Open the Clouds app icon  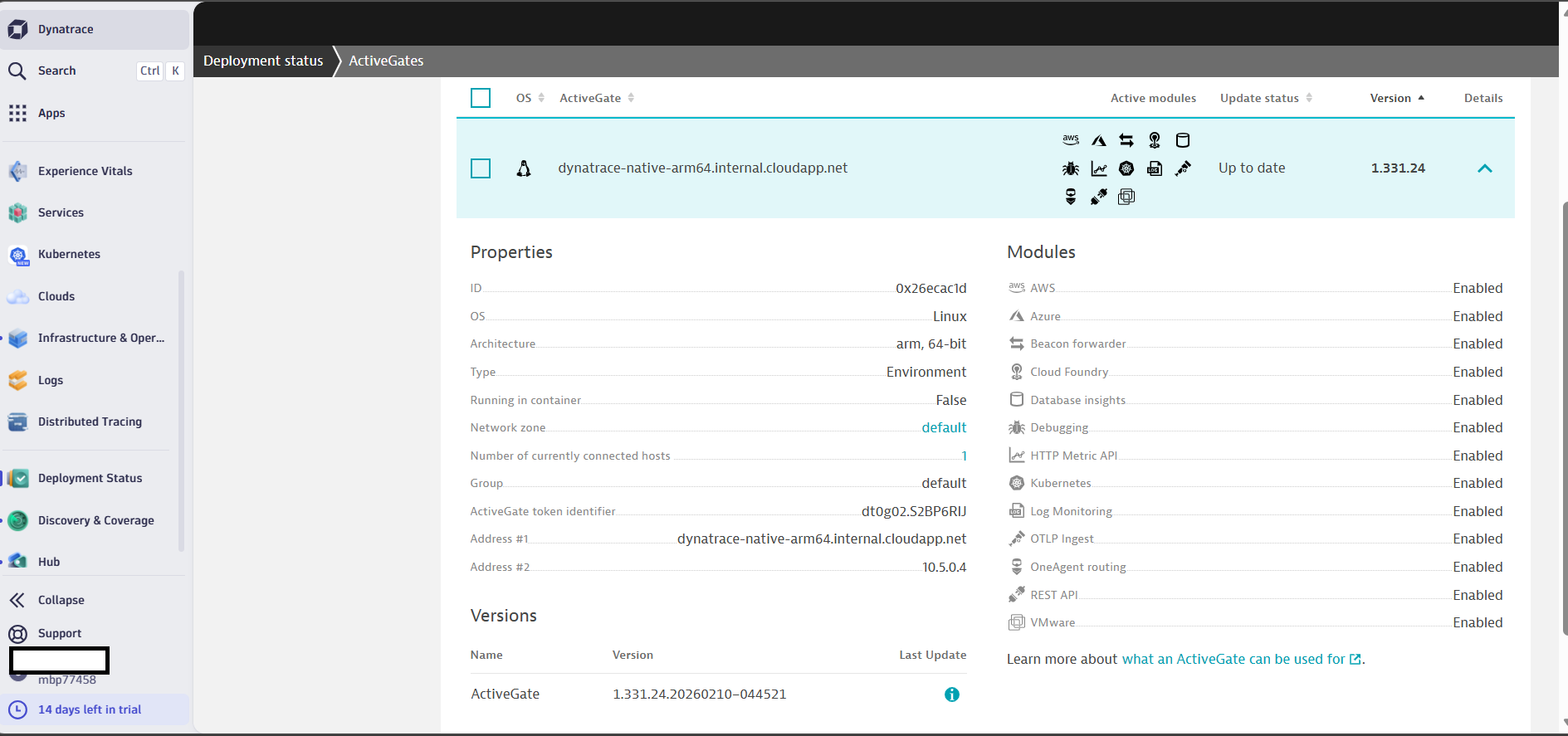coord(17,296)
